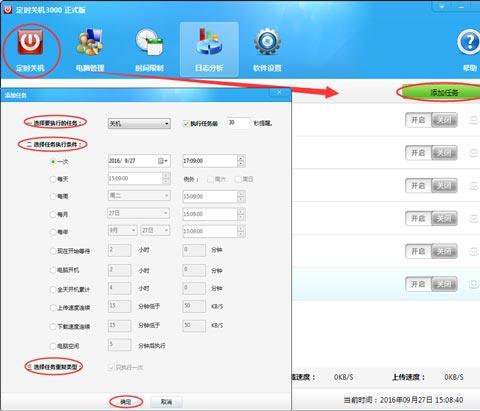Click the 上传速度： status label
480x411 pixels.
pyautogui.click(x=409, y=377)
